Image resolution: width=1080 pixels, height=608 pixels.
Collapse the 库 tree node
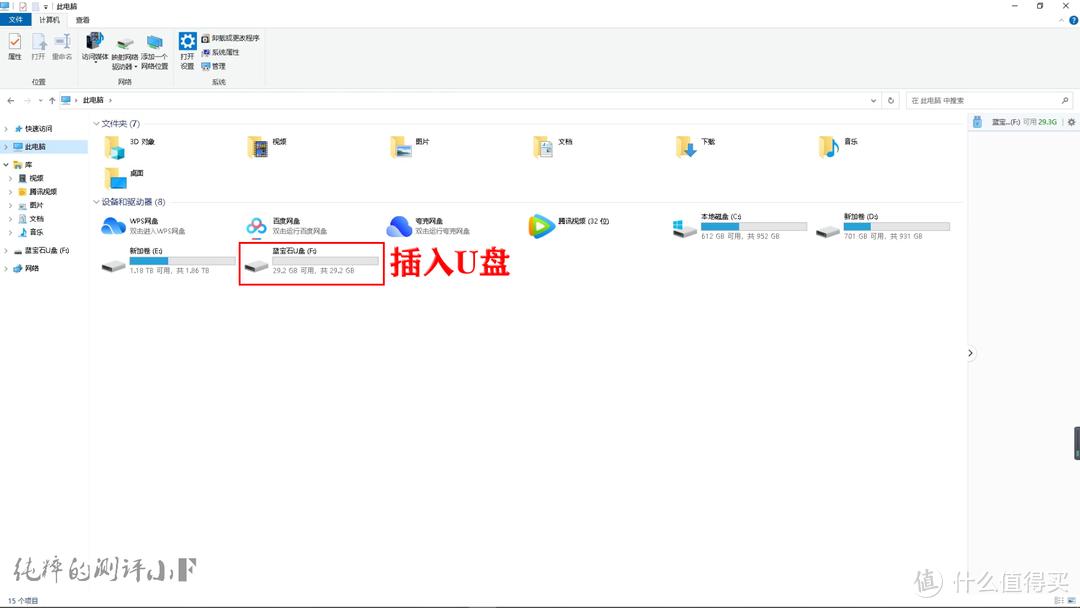[6, 165]
